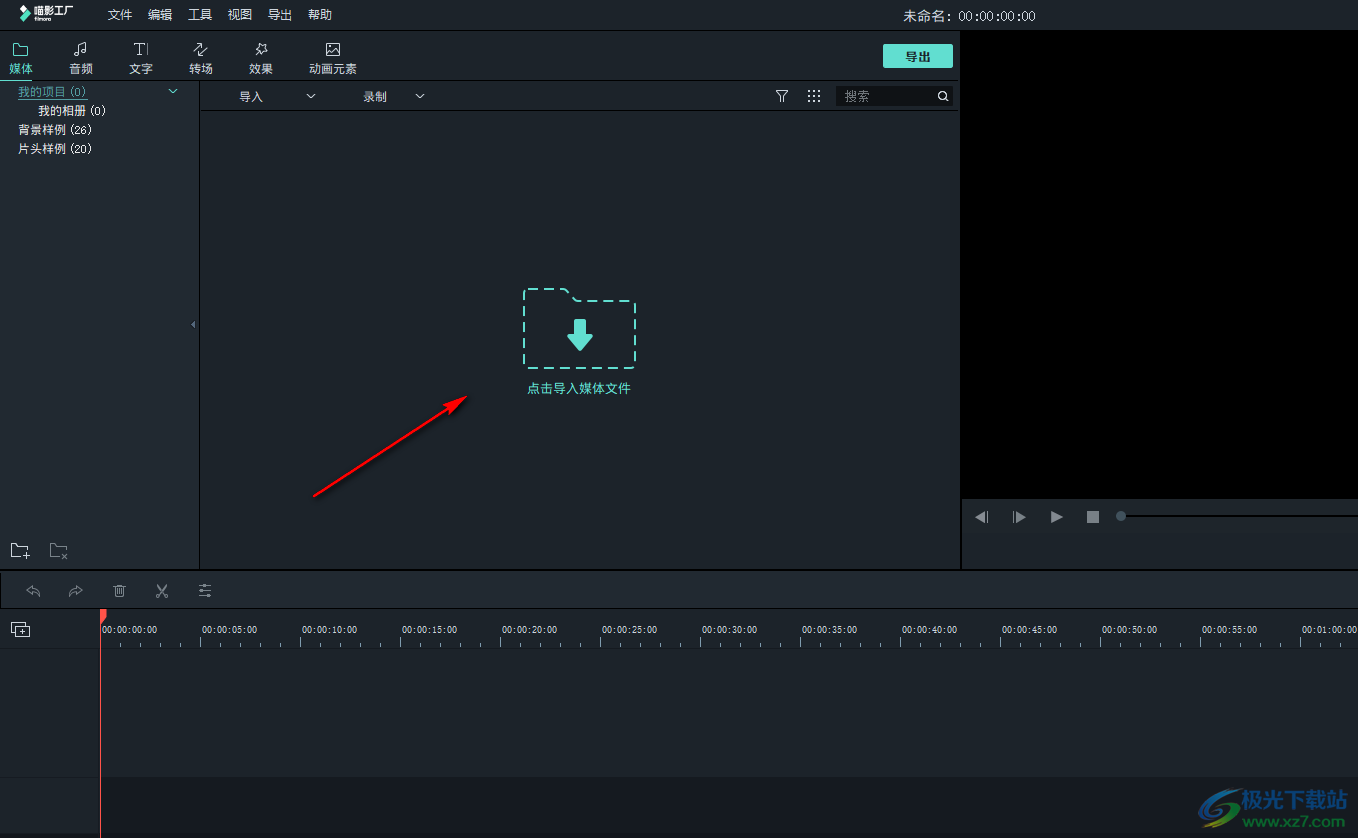Open the 导出 menu in menu bar

pyautogui.click(x=280, y=15)
